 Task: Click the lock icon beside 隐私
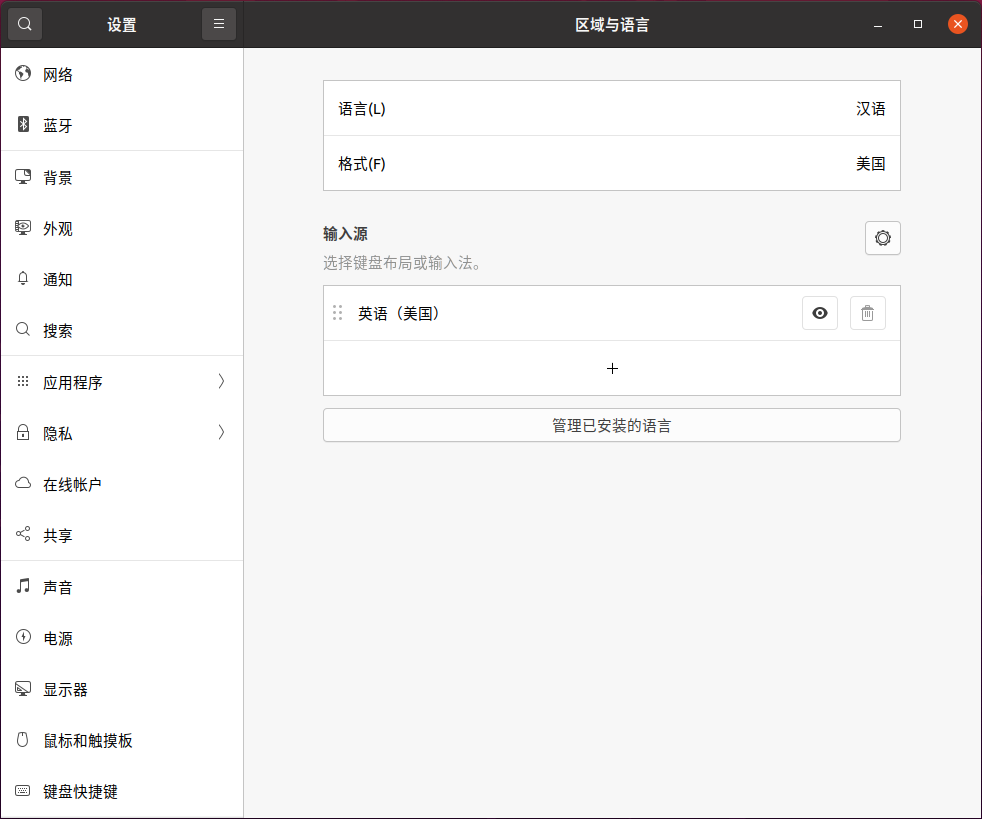[23, 433]
